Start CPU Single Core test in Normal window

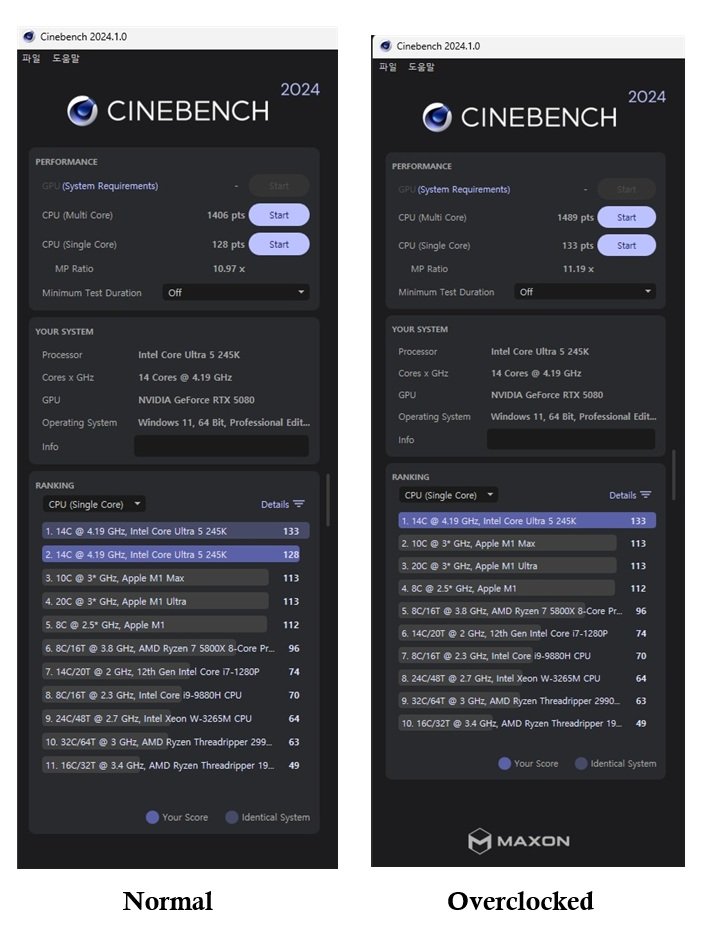pyautogui.click(x=279, y=244)
